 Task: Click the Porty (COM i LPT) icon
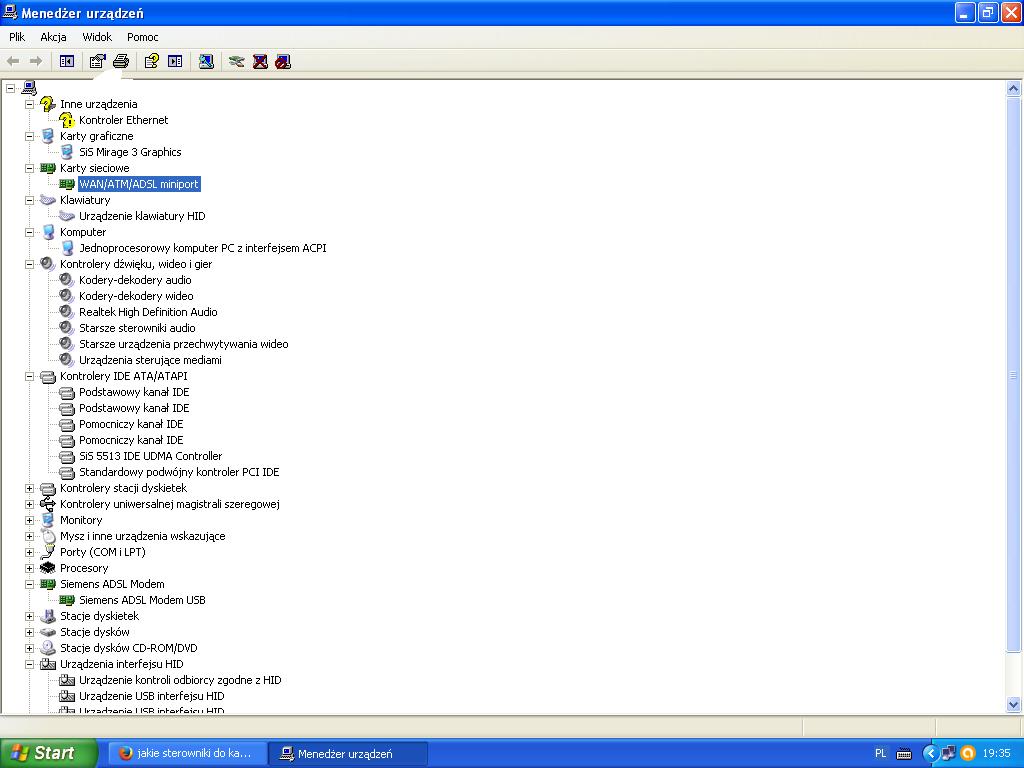coord(48,552)
